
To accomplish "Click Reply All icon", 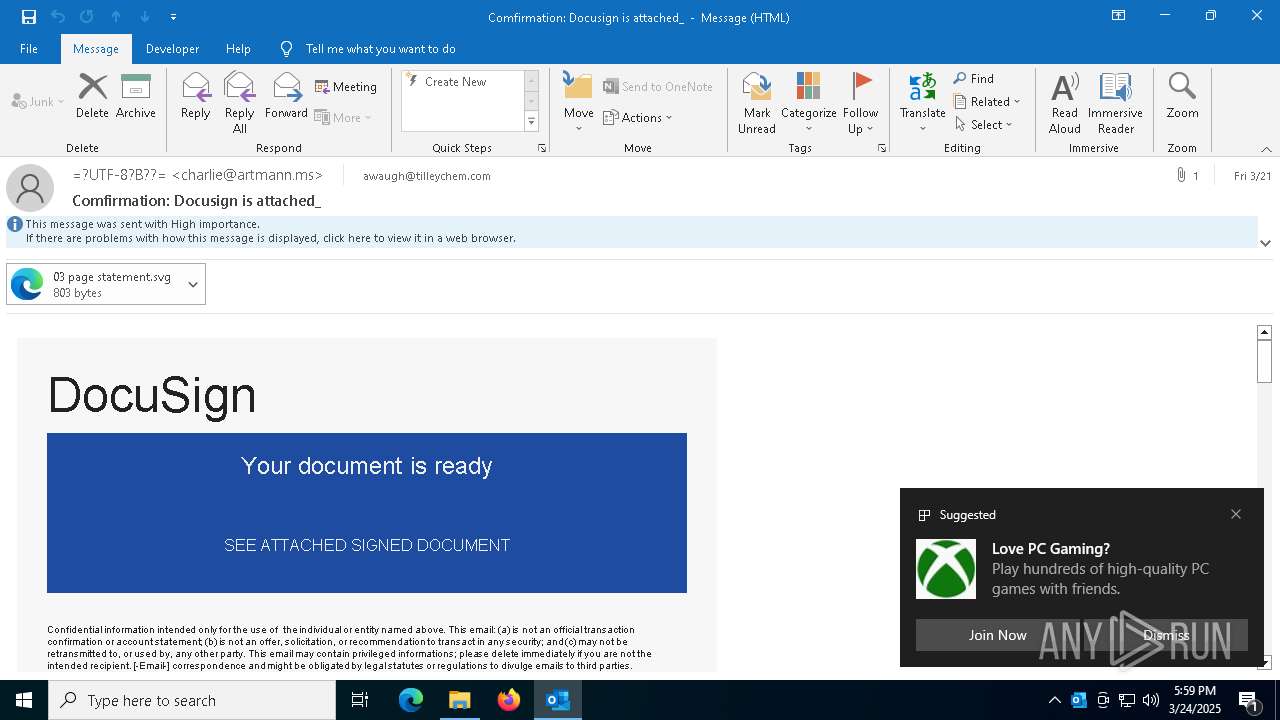I will (x=240, y=103).
